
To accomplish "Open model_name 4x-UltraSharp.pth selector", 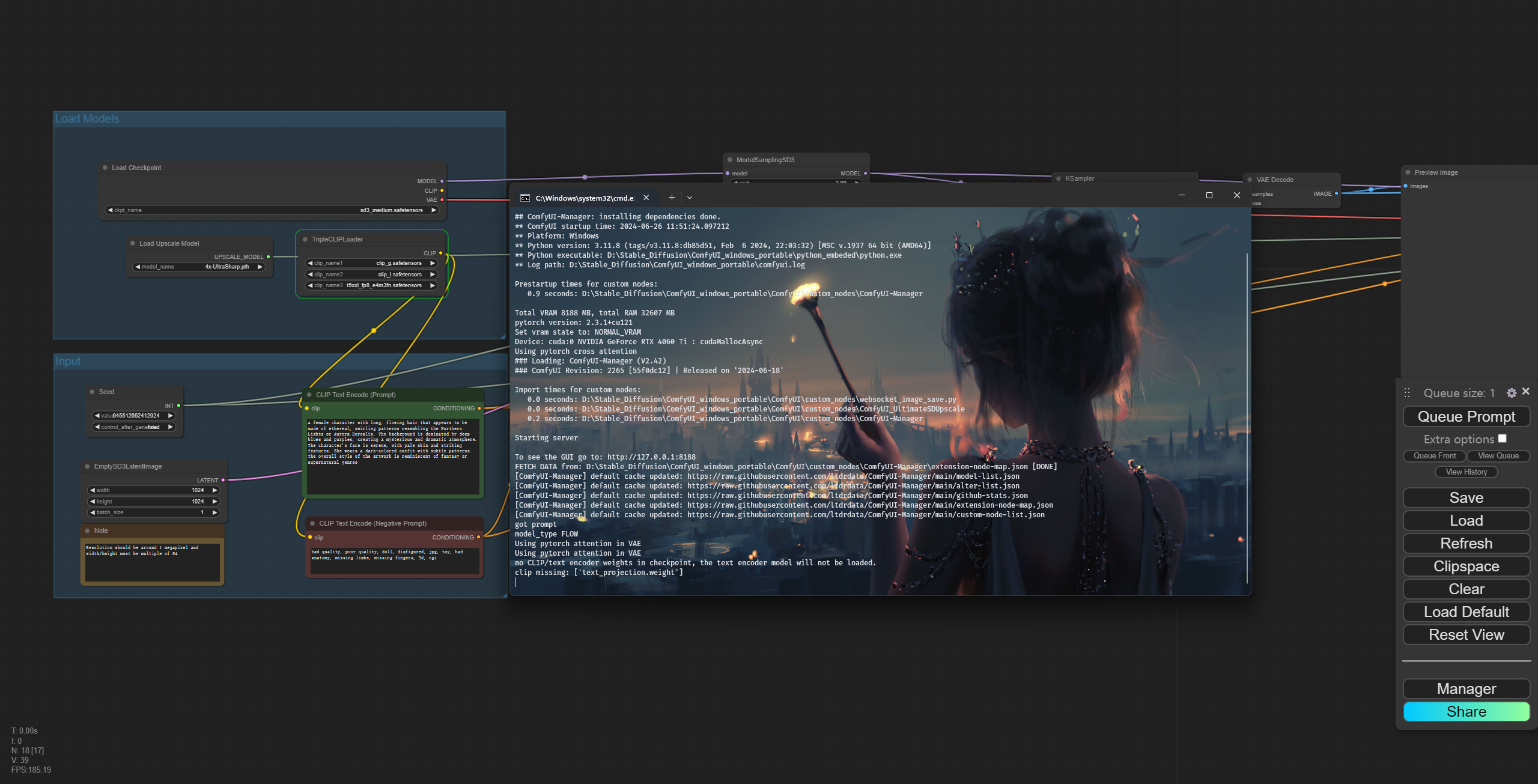I will (x=199, y=266).
